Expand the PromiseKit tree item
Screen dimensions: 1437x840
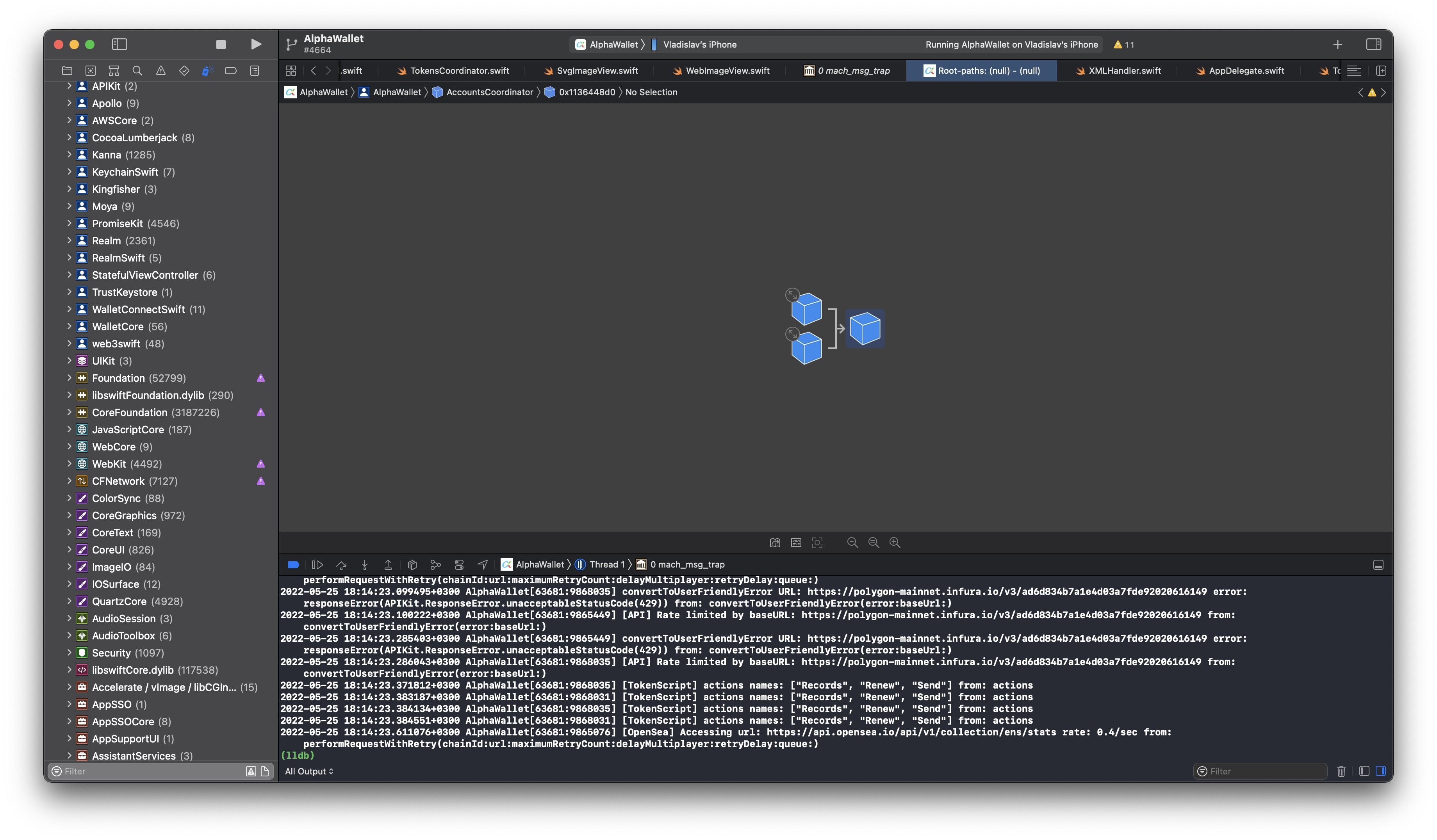tap(69, 223)
